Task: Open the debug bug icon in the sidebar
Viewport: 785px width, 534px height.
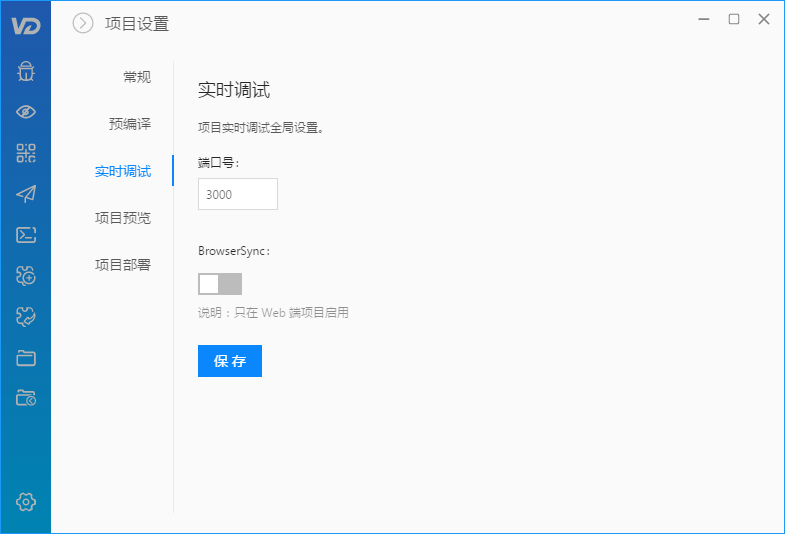Action: tap(26, 71)
